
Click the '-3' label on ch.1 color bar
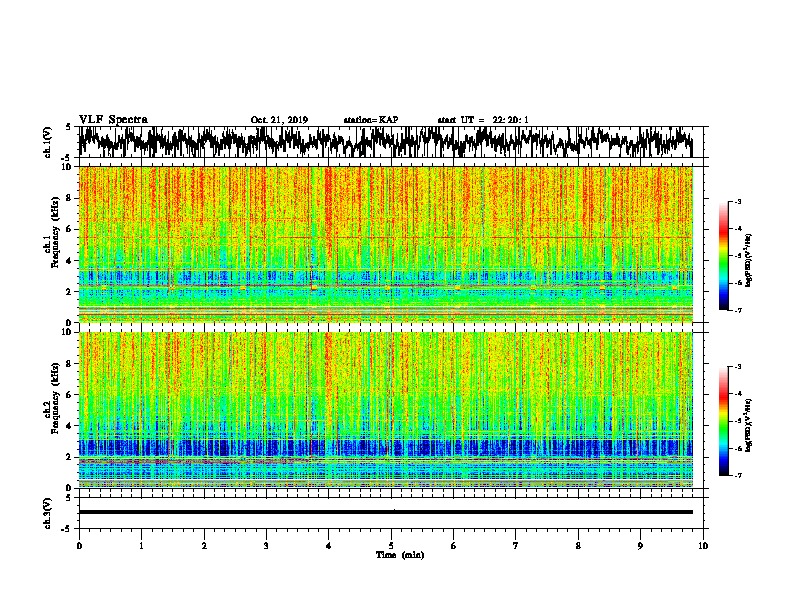point(737,201)
